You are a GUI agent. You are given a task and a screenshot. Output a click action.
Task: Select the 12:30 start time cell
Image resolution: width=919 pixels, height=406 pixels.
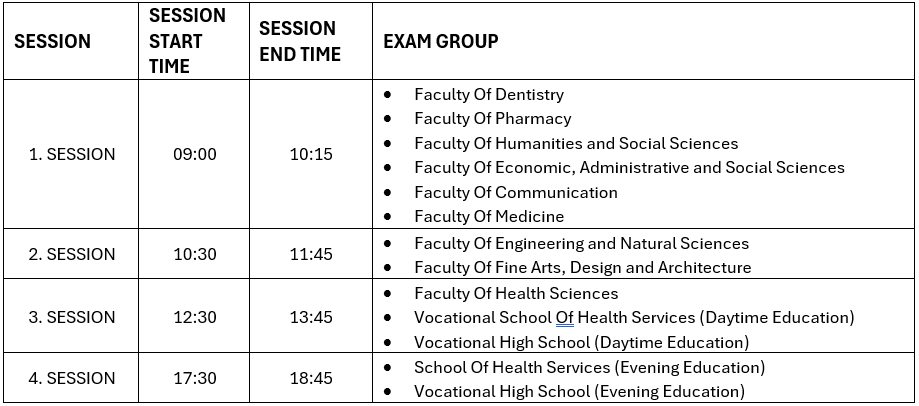coord(195,317)
